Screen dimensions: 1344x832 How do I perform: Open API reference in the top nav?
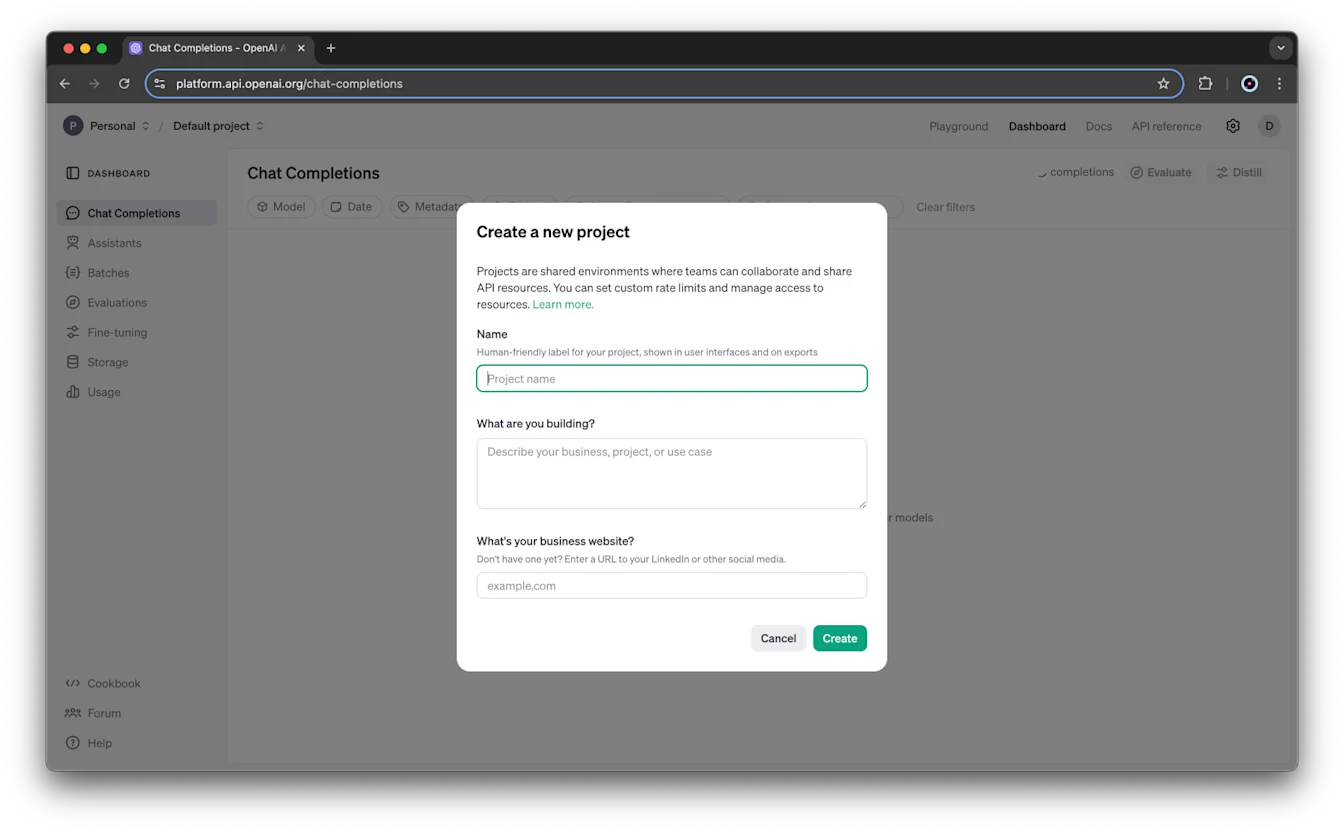pos(1166,127)
